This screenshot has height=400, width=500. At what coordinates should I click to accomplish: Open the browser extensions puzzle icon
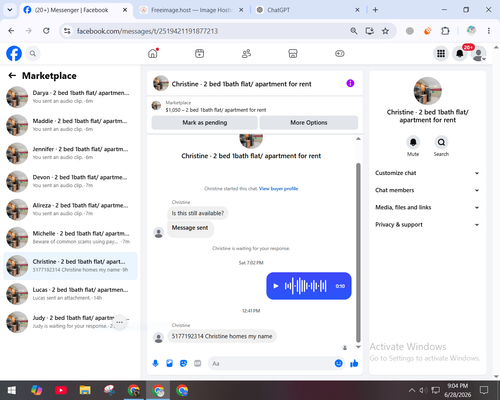pyautogui.click(x=445, y=31)
